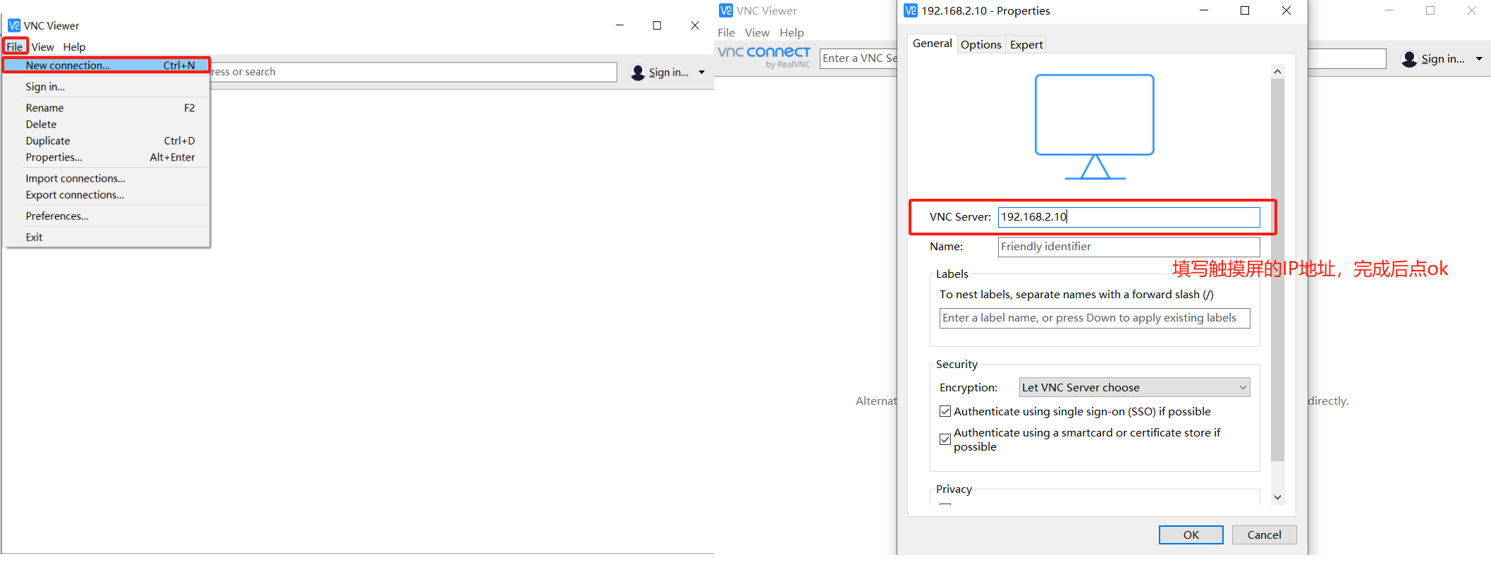Select Import connections... menu entry
The width and height of the screenshot is (1491, 562).
[106, 179]
